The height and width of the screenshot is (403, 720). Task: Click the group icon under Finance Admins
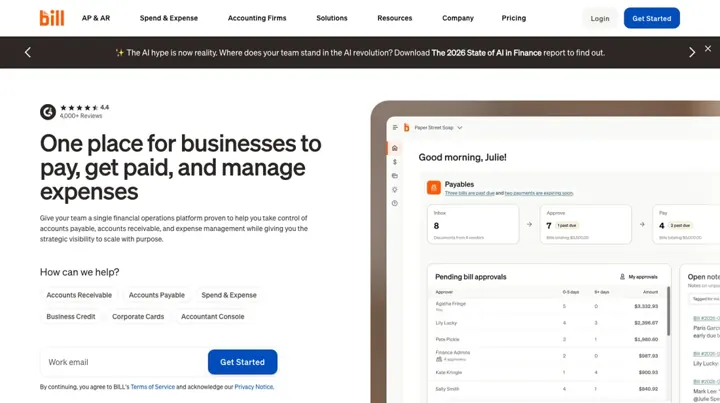tap(439, 359)
